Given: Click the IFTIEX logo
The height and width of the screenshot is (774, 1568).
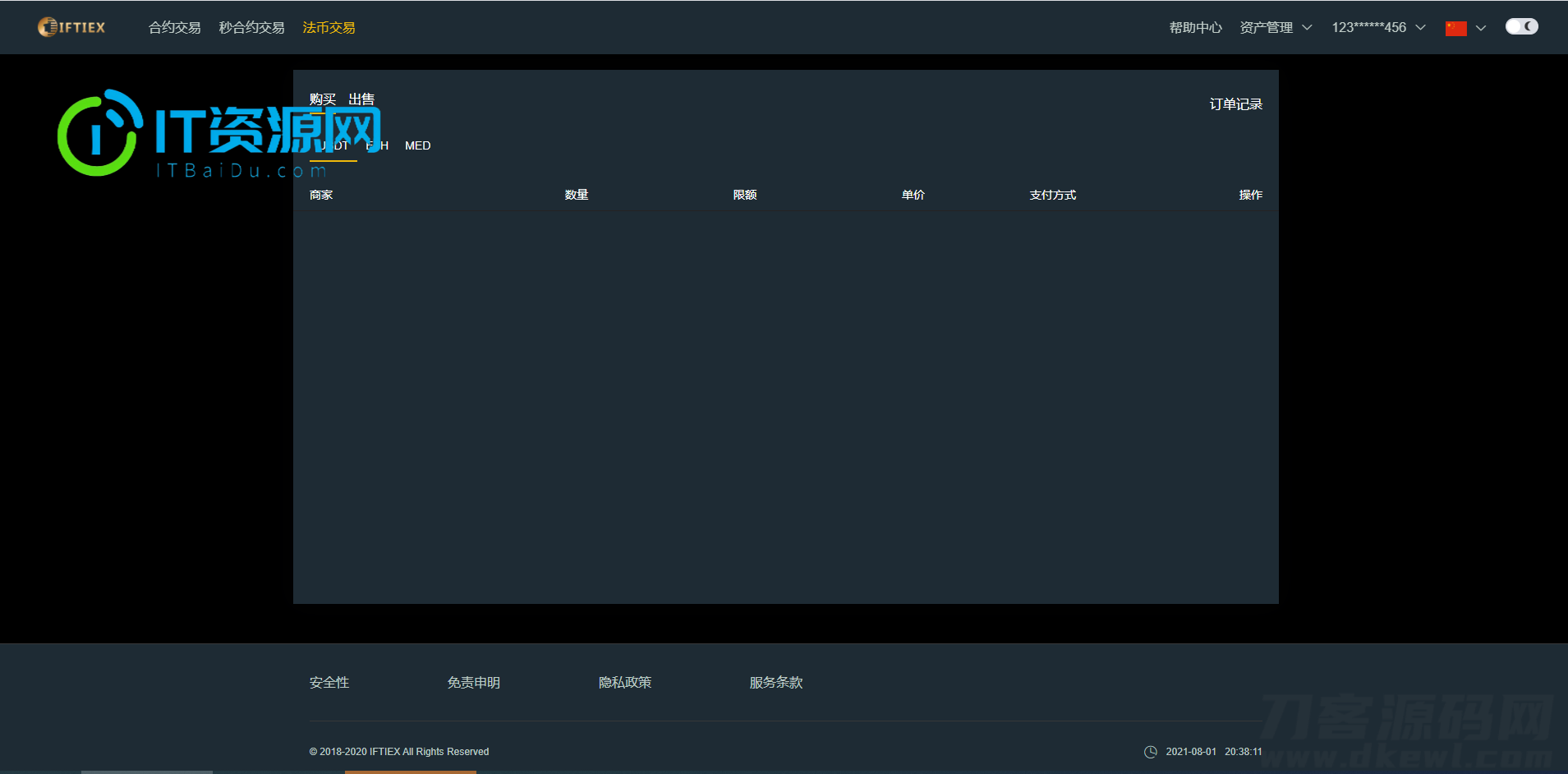Looking at the screenshot, I should 71,27.
